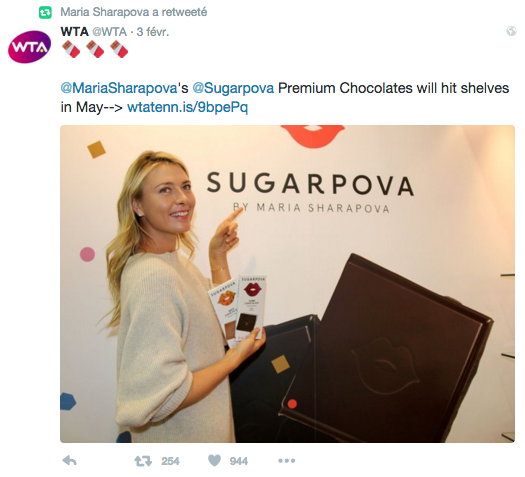Follow the wtatenn.is/9bpePq link
The height and width of the screenshot is (477, 525).
click(188, 107)
